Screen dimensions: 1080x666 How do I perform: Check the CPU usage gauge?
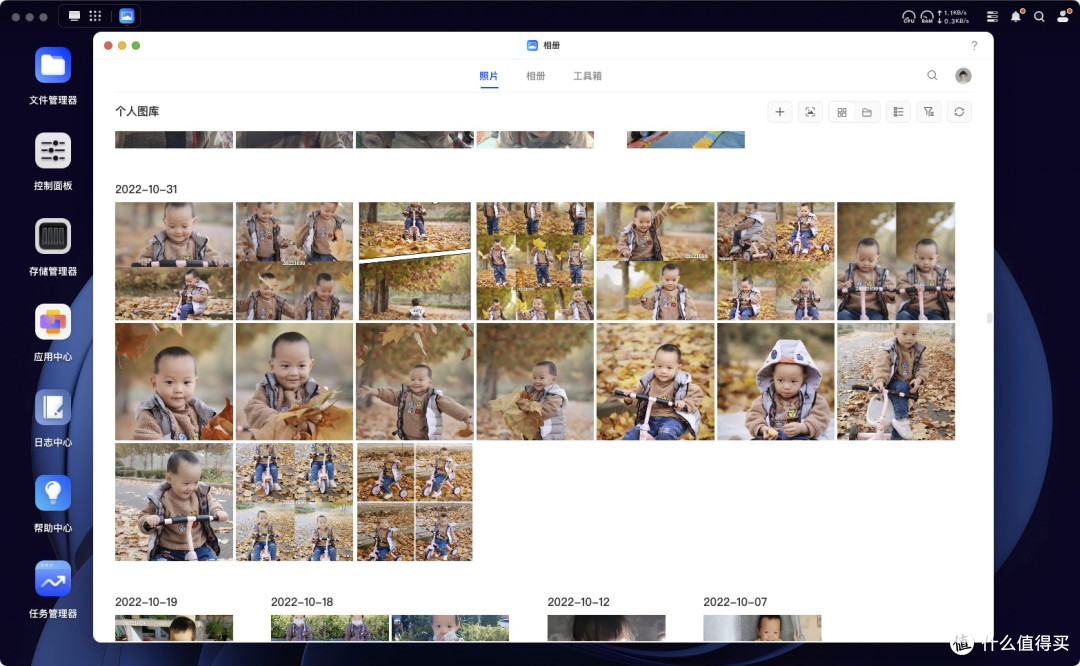coord(908,17)
